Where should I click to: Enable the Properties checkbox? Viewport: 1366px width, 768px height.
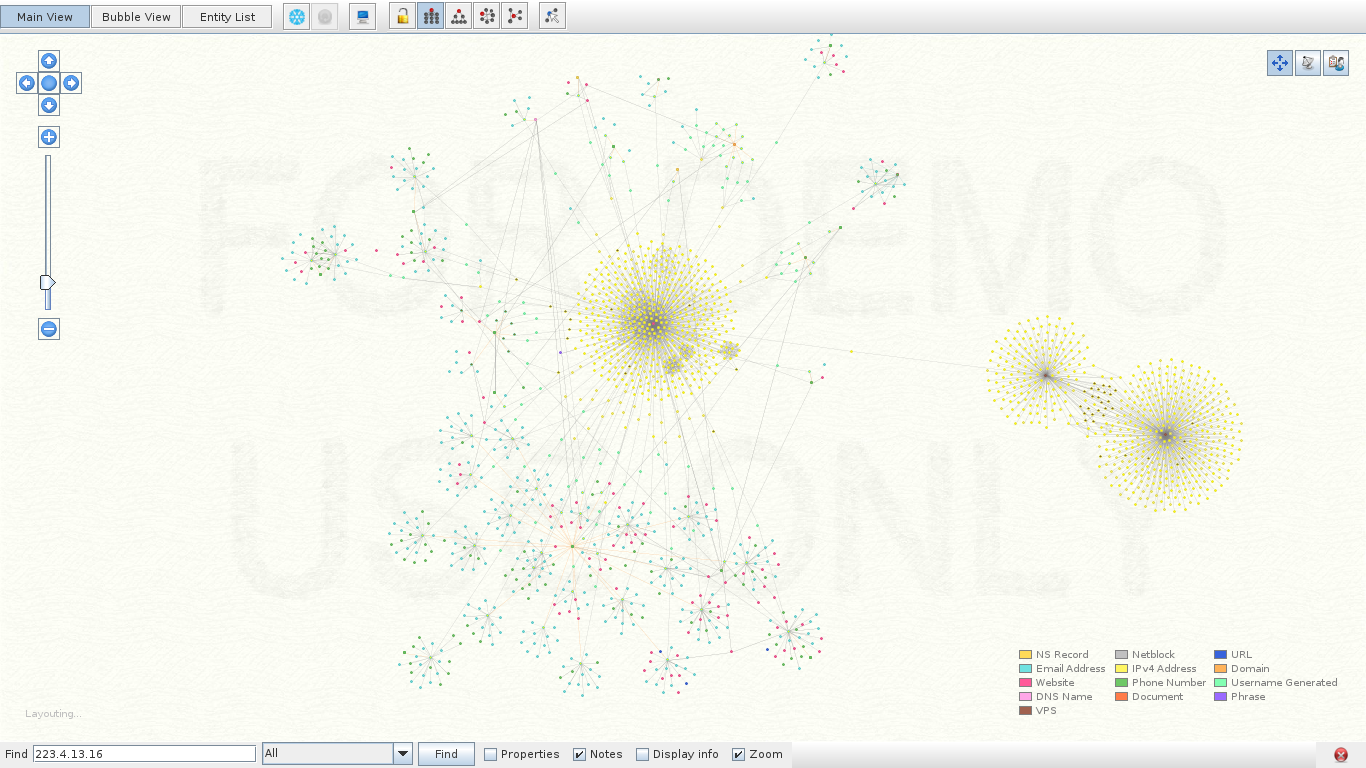click(490, 754)
